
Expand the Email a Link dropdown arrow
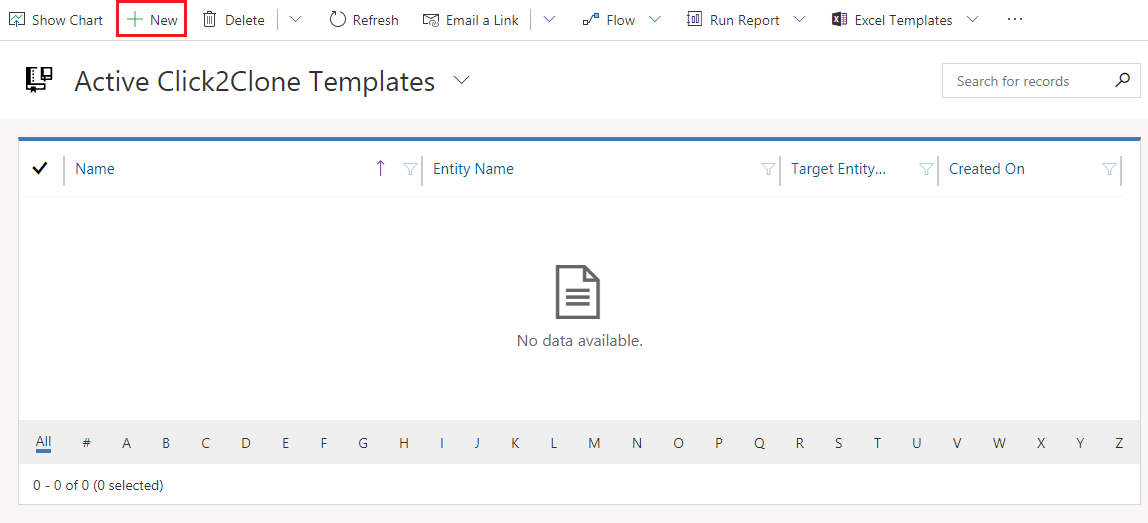[x=549, y=20]
